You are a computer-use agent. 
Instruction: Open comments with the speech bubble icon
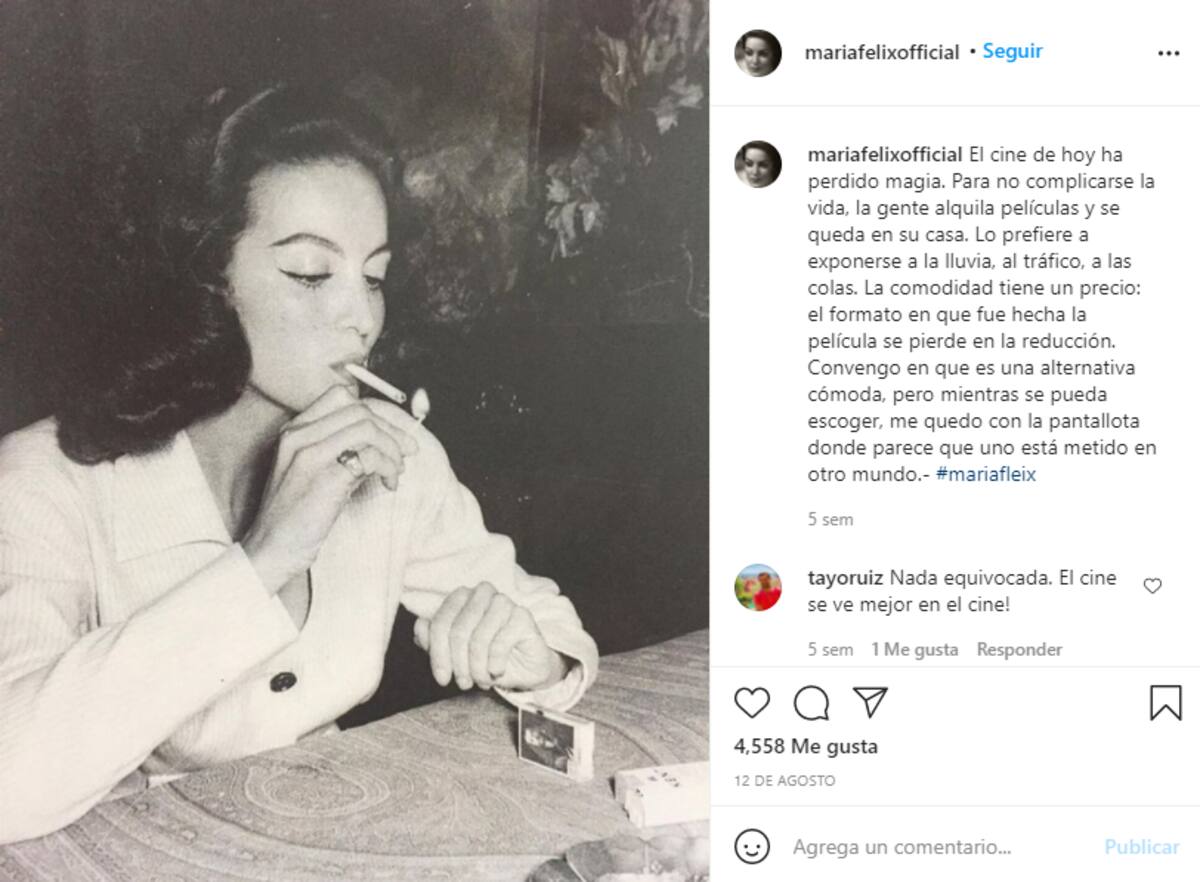[811, 703]
